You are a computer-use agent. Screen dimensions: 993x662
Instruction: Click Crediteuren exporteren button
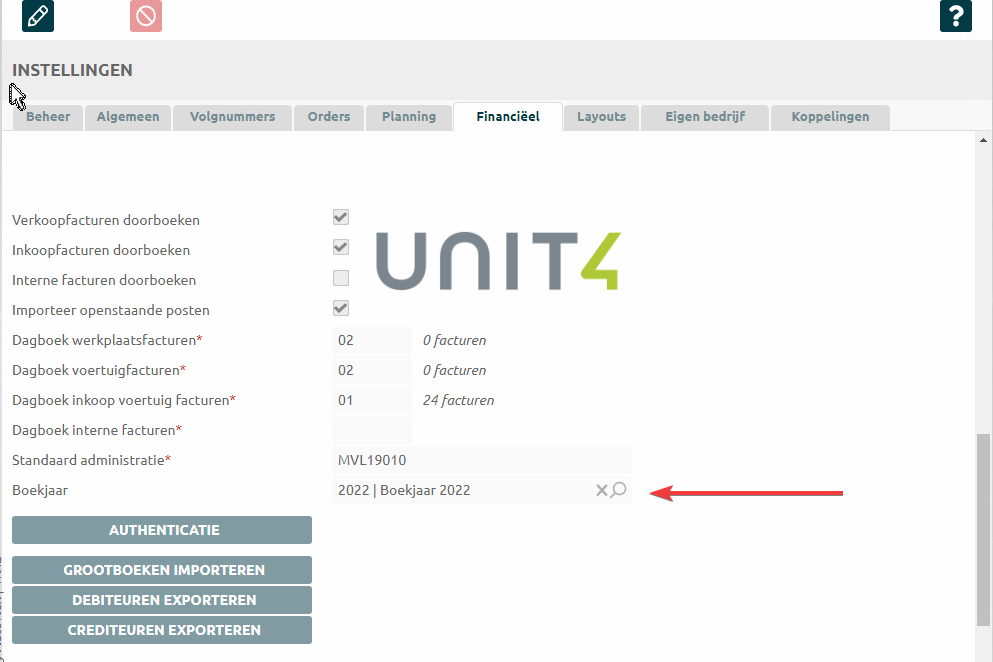click(162, 630)
